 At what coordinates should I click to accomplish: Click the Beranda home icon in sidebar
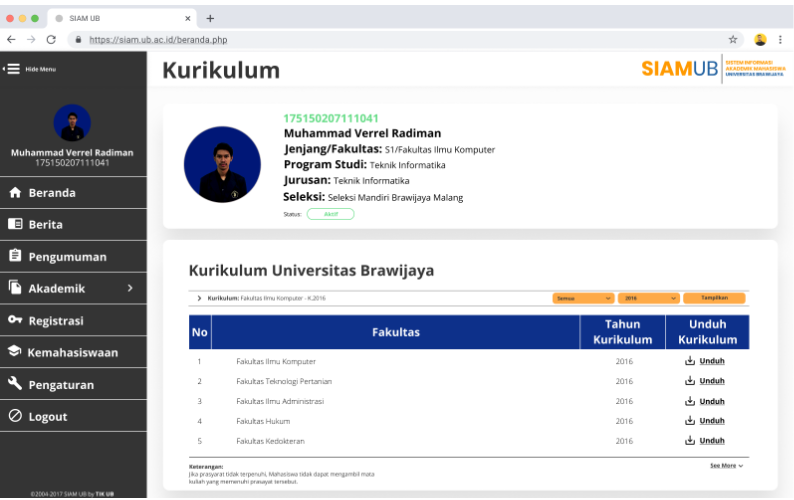coord(15,192)
